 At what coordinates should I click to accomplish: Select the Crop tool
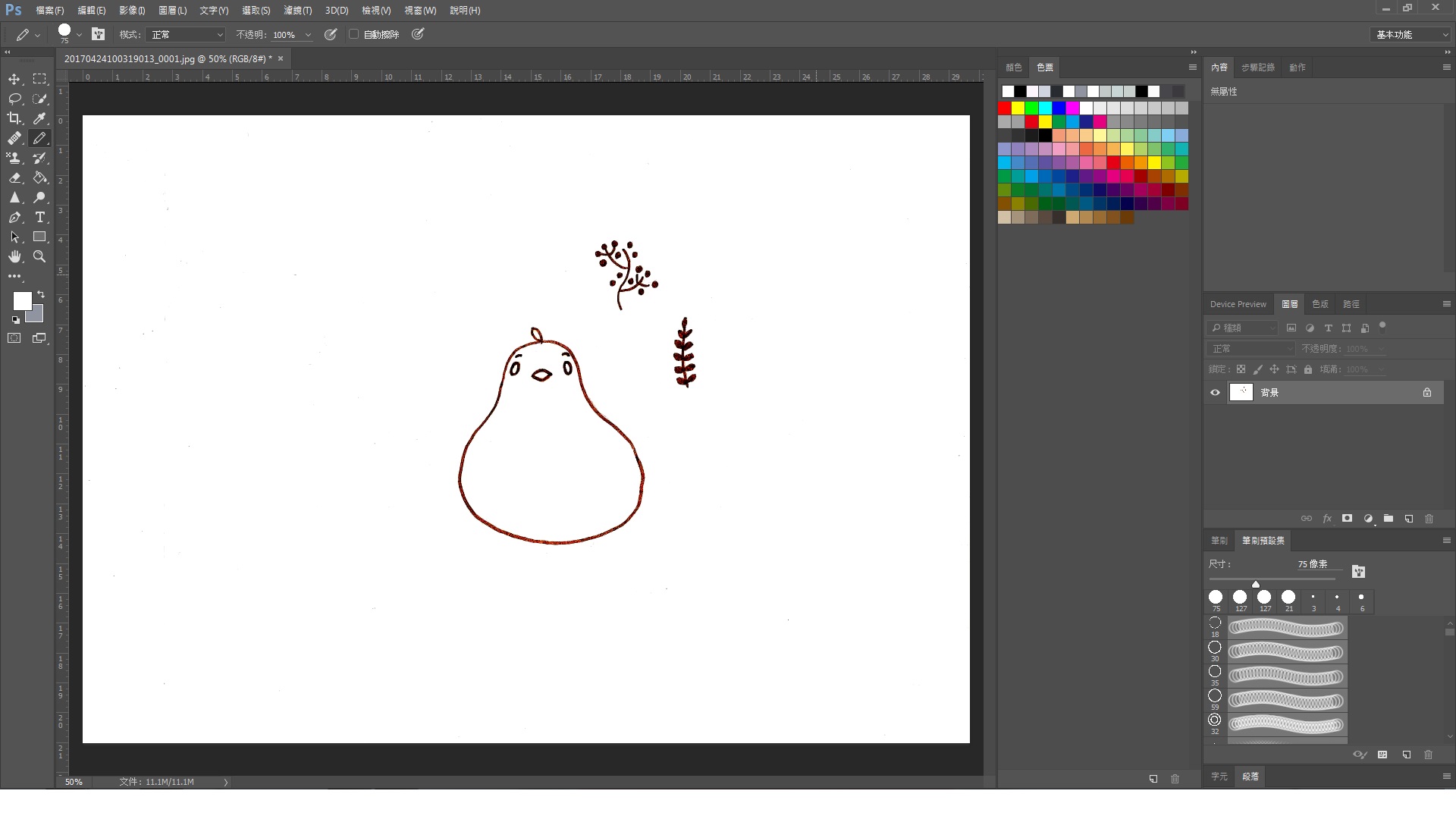14,118
